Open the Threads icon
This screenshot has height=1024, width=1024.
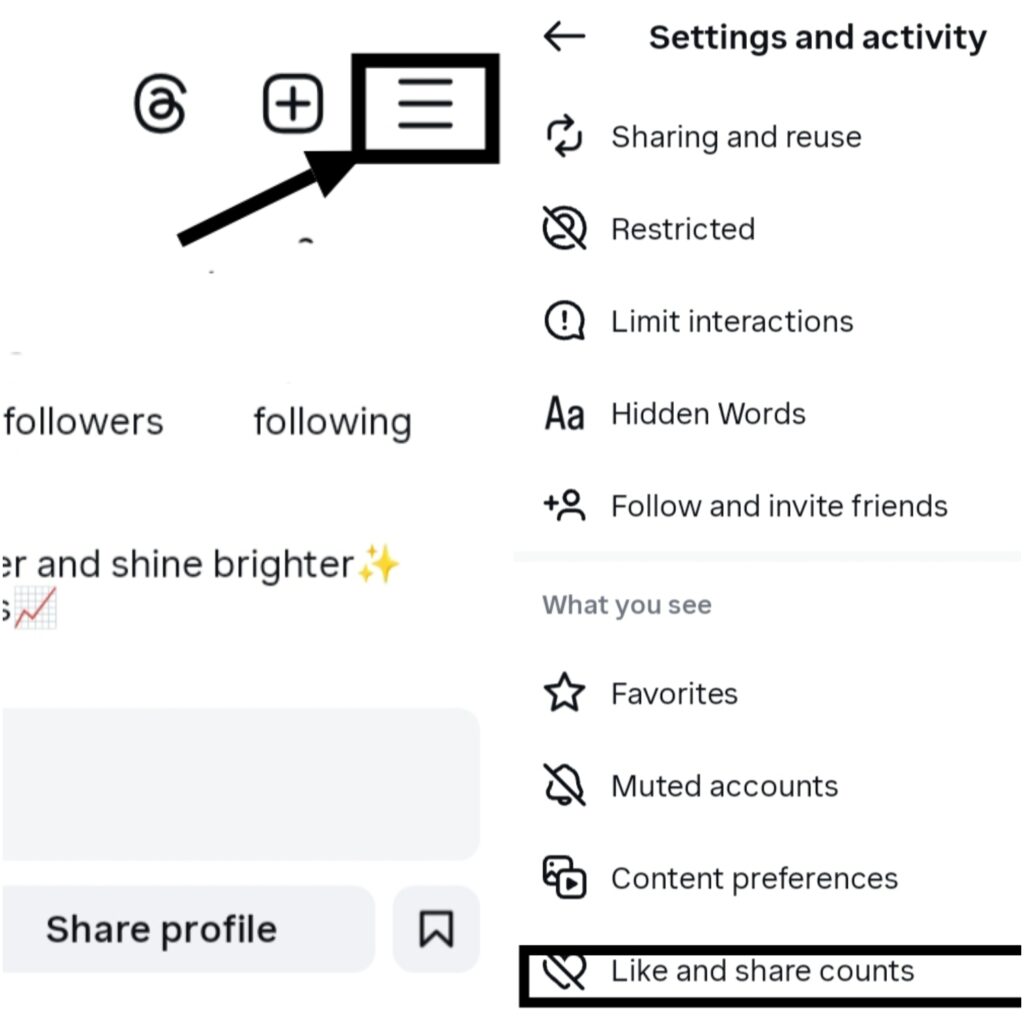point(160,104)
